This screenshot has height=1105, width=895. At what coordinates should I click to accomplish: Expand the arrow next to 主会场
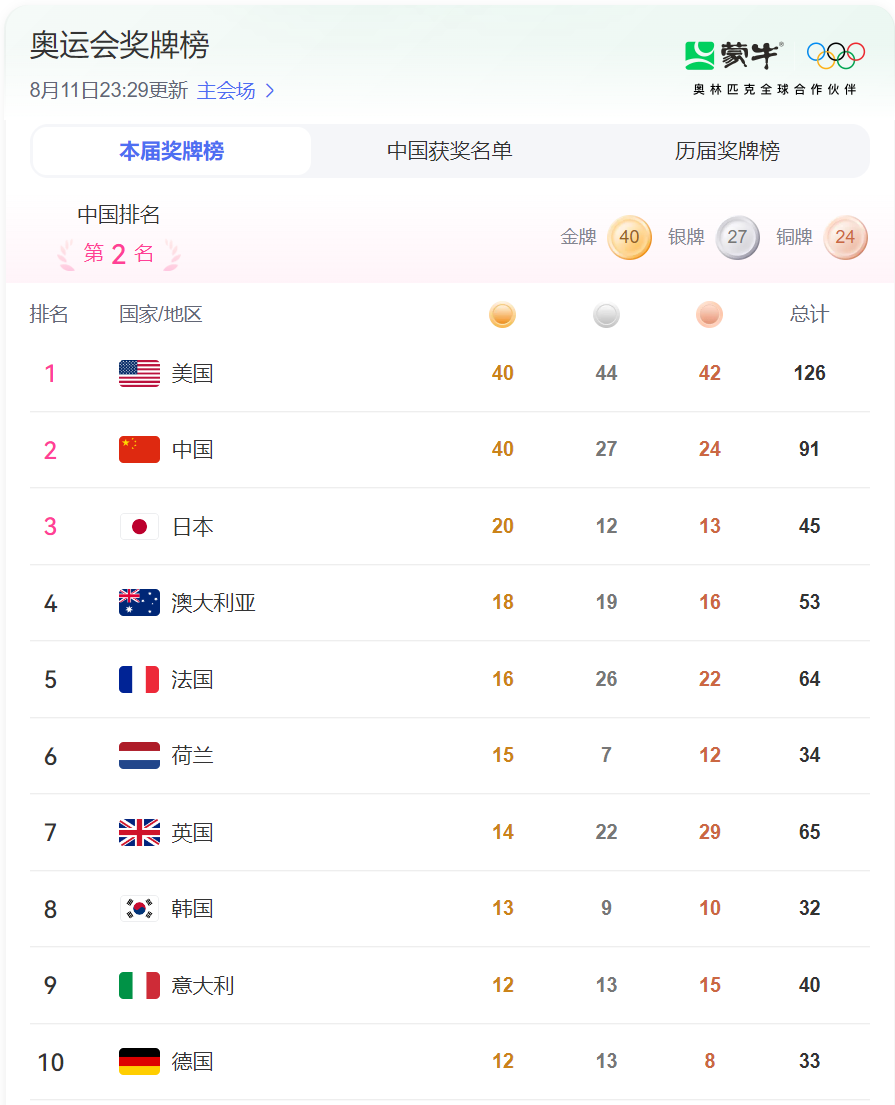(x=269, y=91)
